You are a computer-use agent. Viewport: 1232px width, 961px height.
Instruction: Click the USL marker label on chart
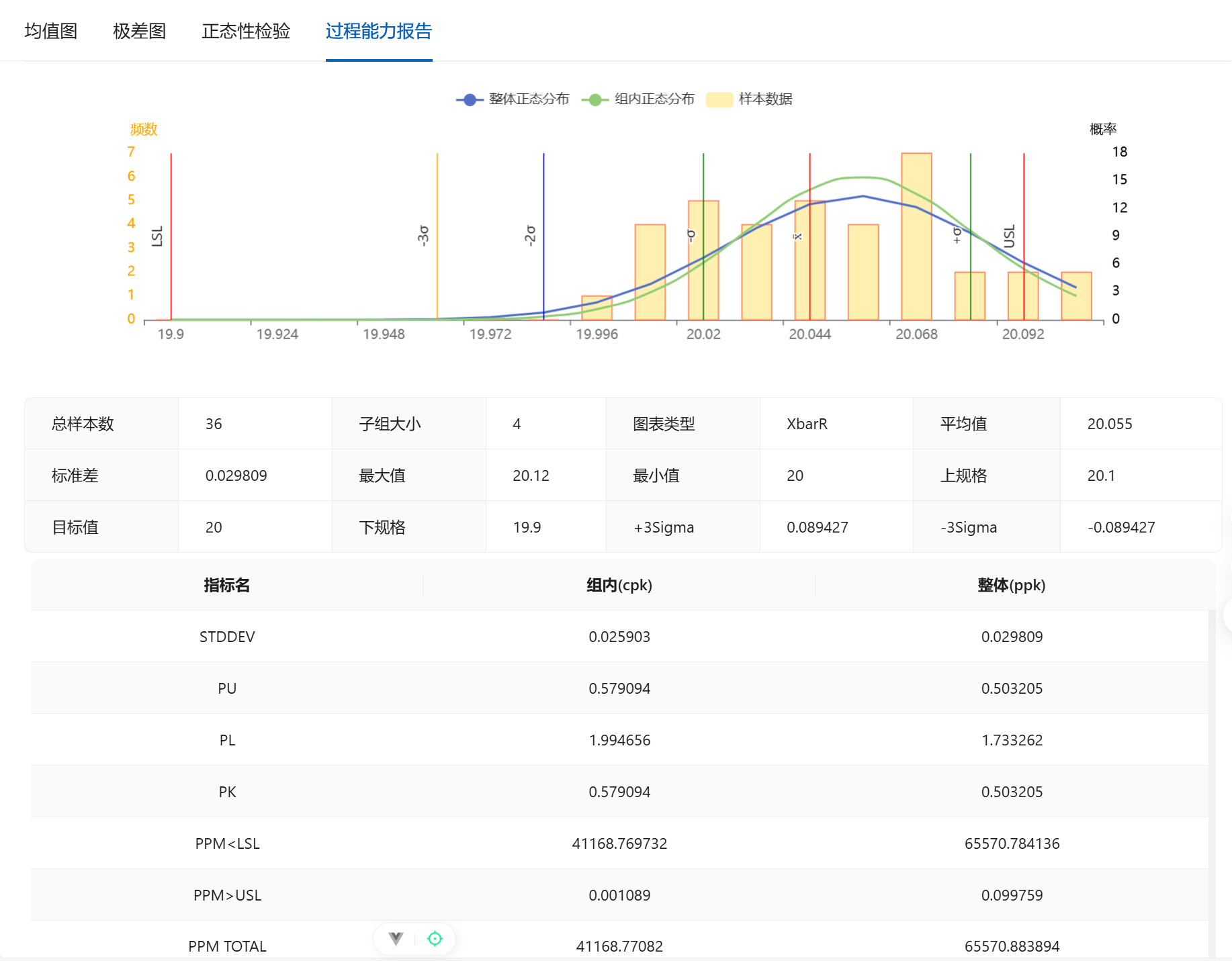click(1010, 236)
